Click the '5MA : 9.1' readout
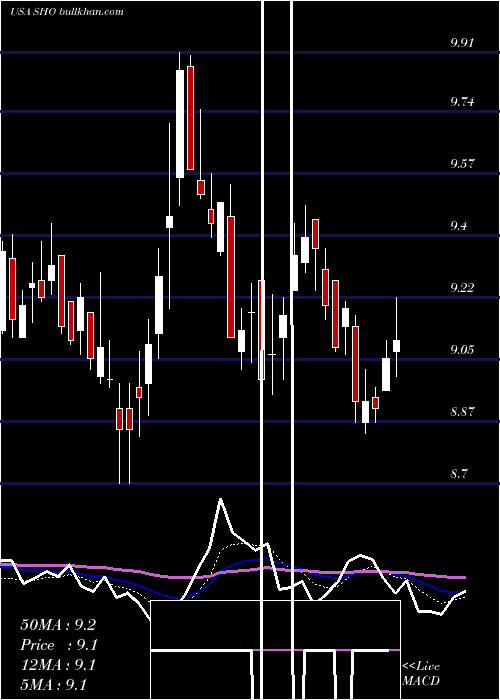Screen dimensions: 500x700 [x=54, y=685]
